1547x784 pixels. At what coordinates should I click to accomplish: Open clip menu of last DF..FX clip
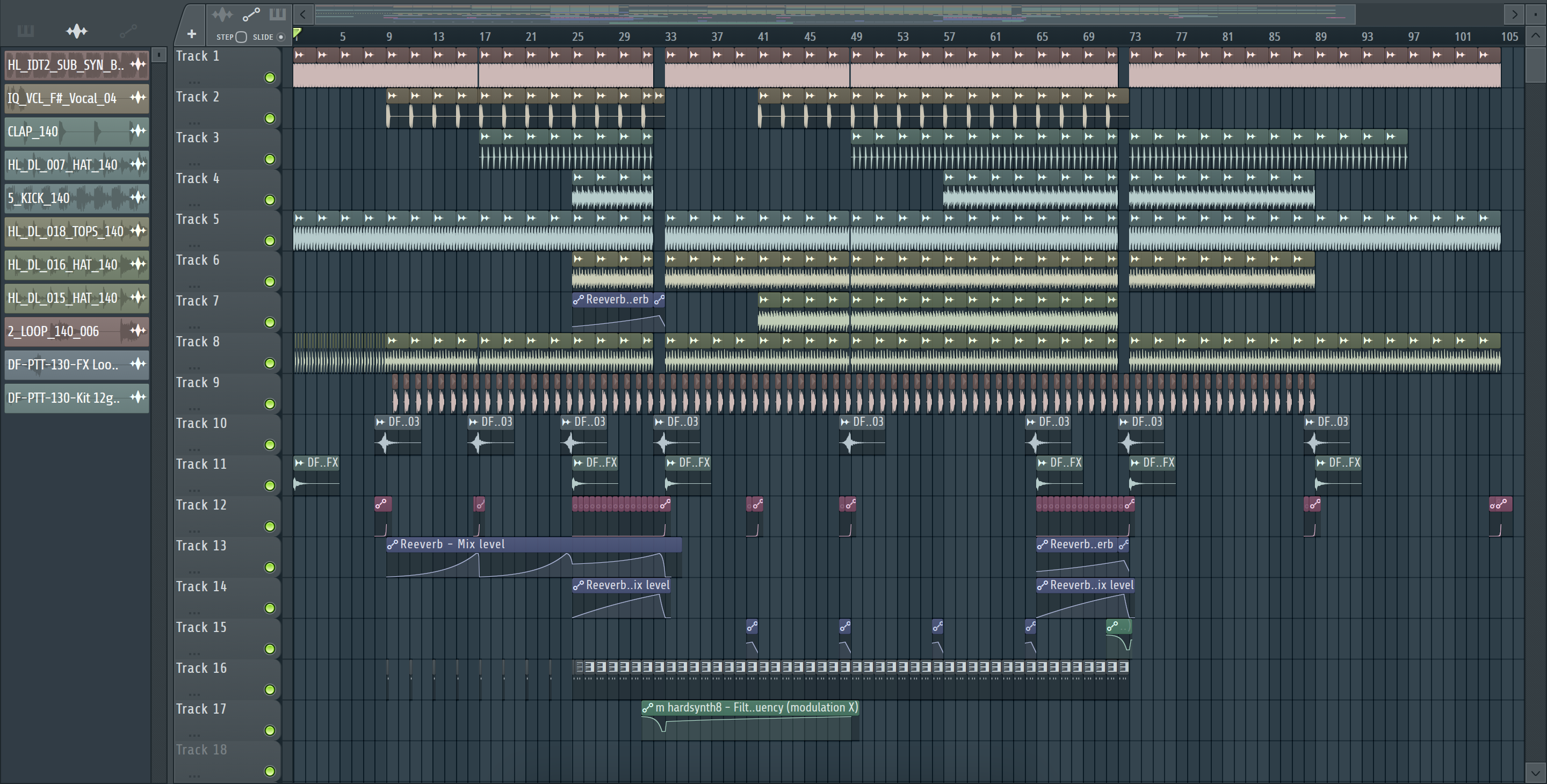coord(1321,463)
